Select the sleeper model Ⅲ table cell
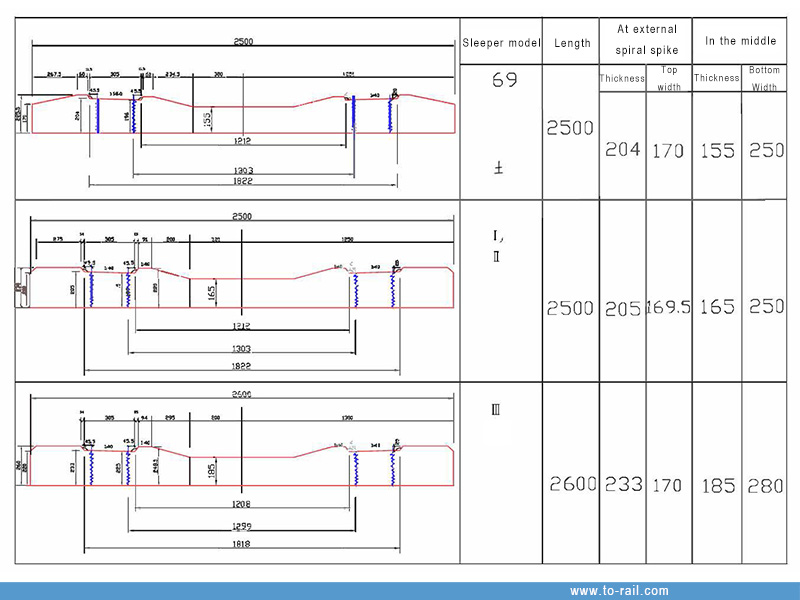 tap(495, 409)
